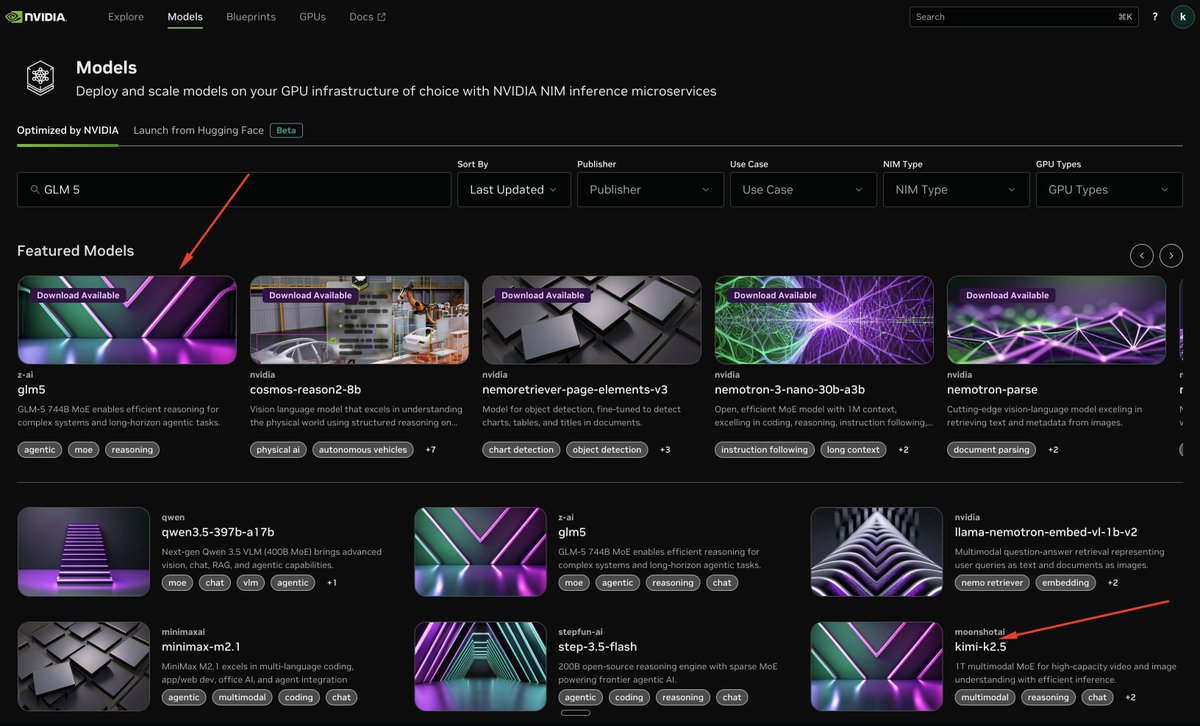
Task: Open the Blueprints tab
Action: (x=251, y=17)
